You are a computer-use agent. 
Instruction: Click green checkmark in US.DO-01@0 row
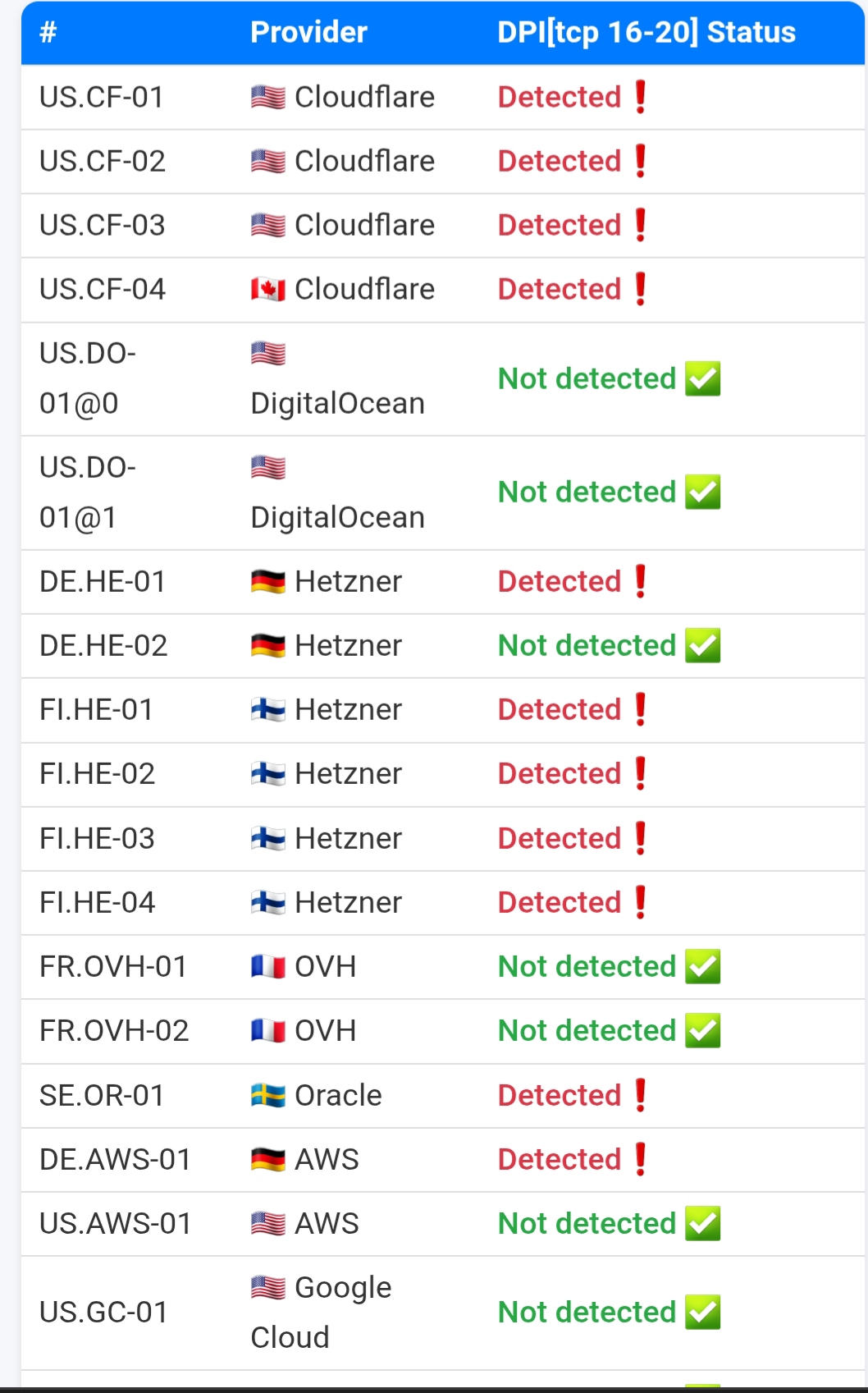click(x=703, y=378)
